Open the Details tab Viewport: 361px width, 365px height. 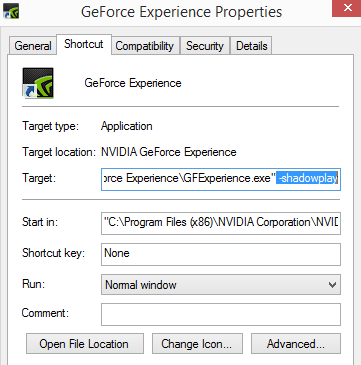pyautogui.click(x=252, y=46)
